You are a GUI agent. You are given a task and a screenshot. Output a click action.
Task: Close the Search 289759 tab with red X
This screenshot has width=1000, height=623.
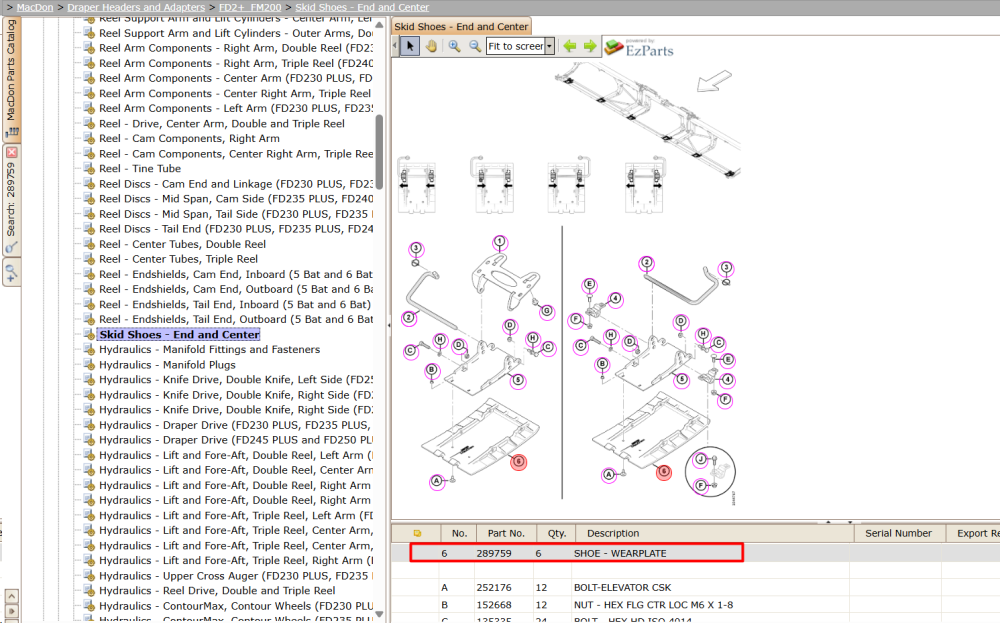coord(11,152)
